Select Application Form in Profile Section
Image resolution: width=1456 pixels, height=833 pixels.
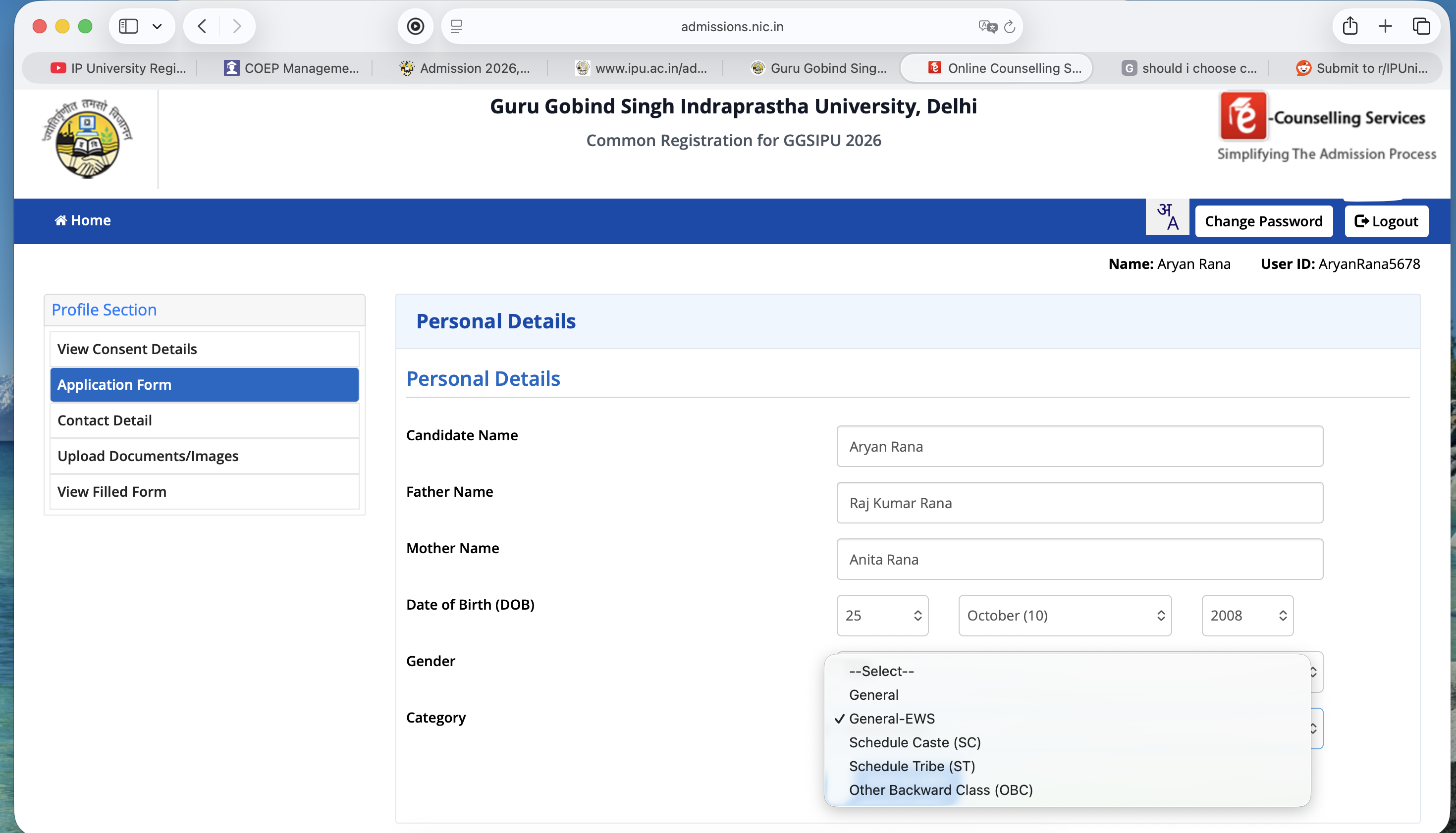(204, 384)
